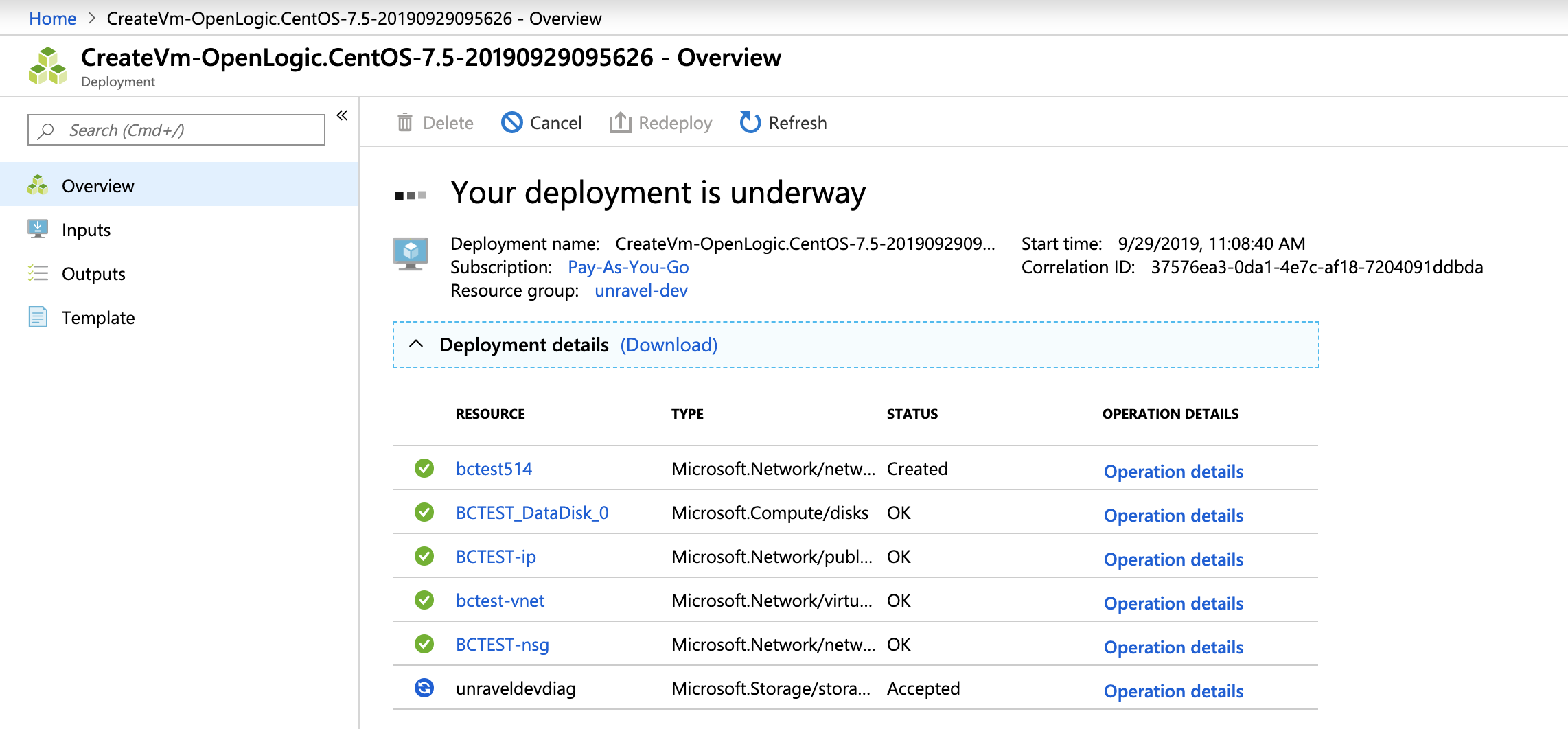Click the Redeploy upload icon
1568x729 pixels.
click(x=620, y=122)
